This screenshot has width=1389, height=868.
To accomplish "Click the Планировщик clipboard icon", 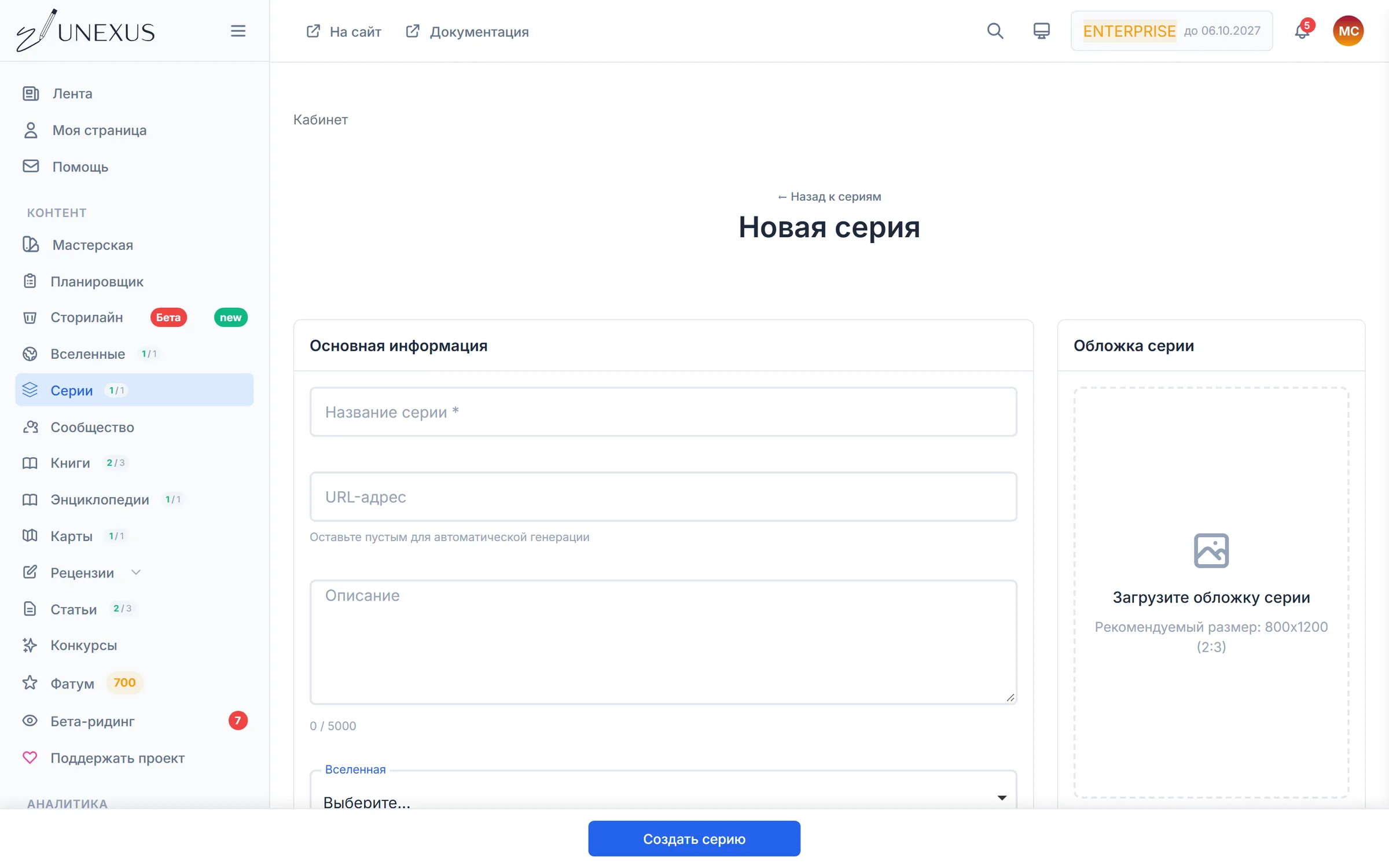I will [x=30, y=281].
